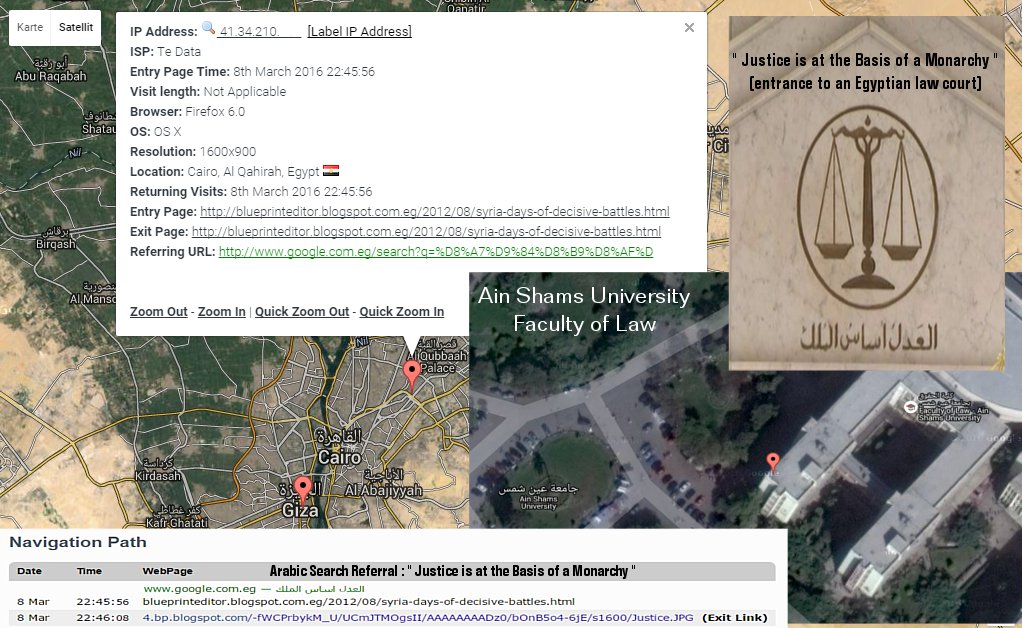This screenshot has height=628, width=1022.
Task: Open the Exit Page blog URL
Action: (x=426, y=231)
